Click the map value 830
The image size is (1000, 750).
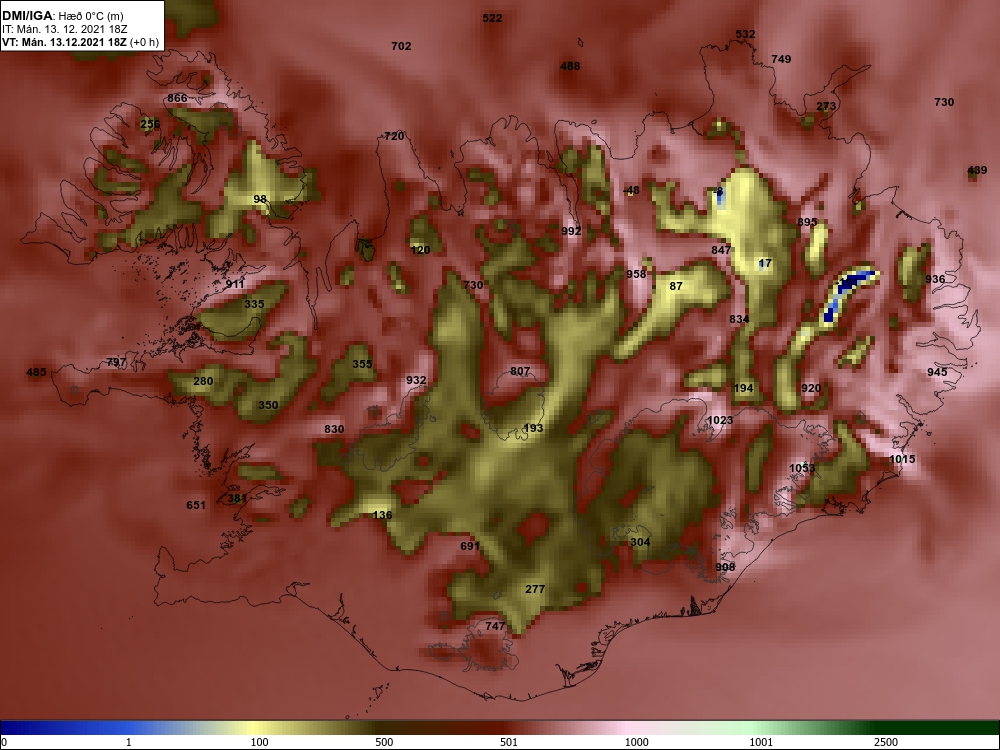[334, 430]
